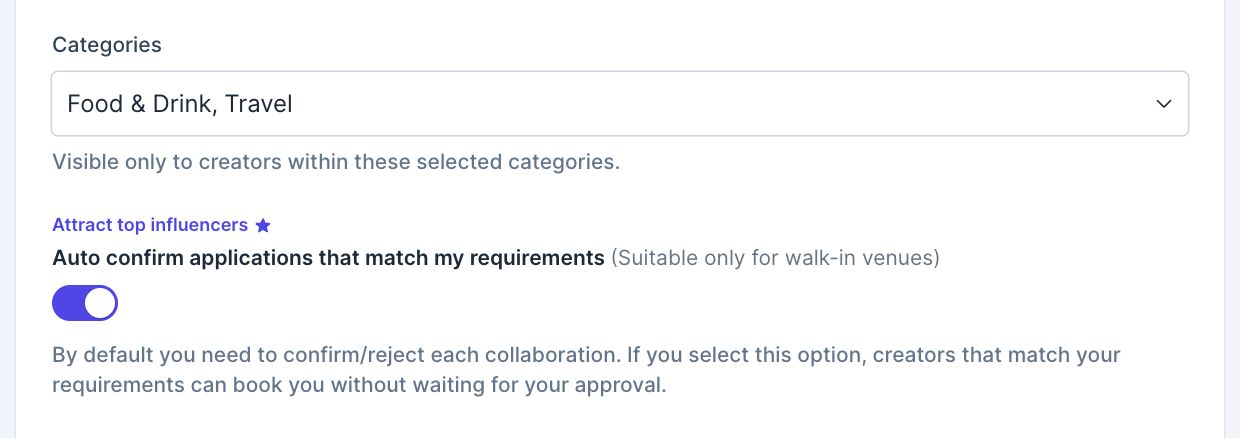Click the "Suitable only for walk-in venues" note
The height and width of the screenshot is (438, 1240).
click(775, 258)
